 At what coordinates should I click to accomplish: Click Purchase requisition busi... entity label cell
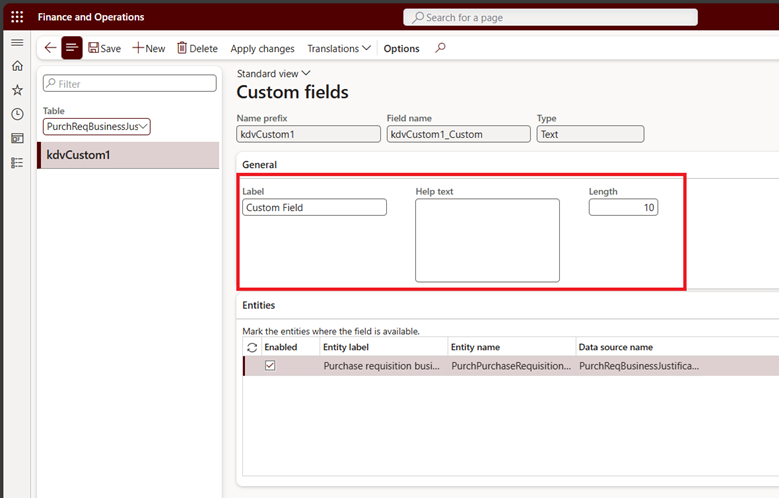click(x=382, y=366)
